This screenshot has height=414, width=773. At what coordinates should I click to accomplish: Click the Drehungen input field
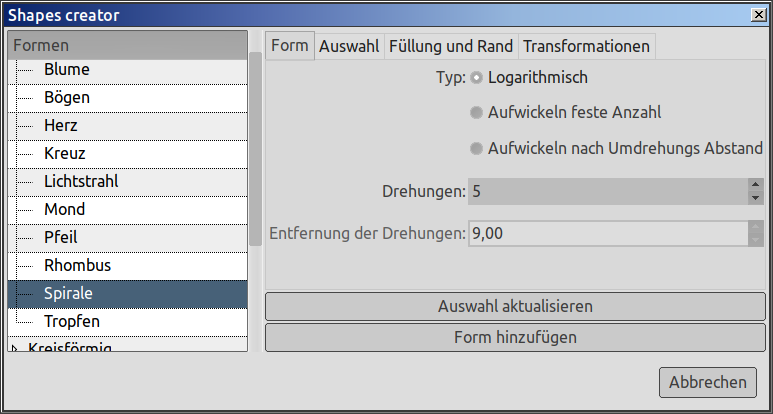607,191
